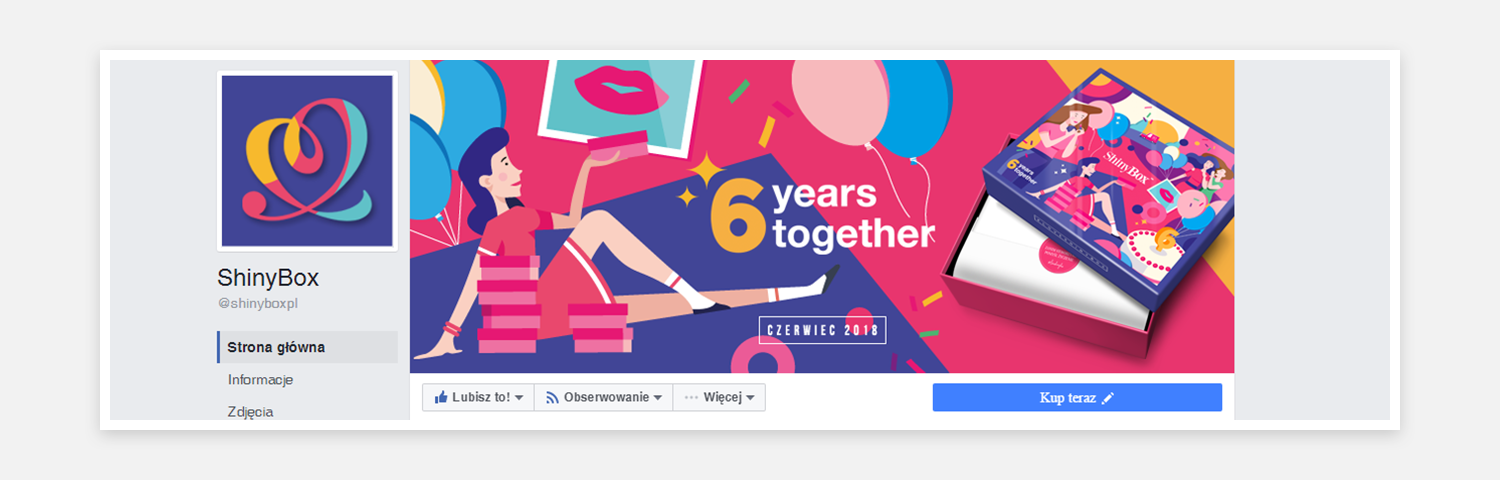Click the pencil icon on Kup teraz button
The width and height of the screenshot is (1500, 480).
(1107, 398)
